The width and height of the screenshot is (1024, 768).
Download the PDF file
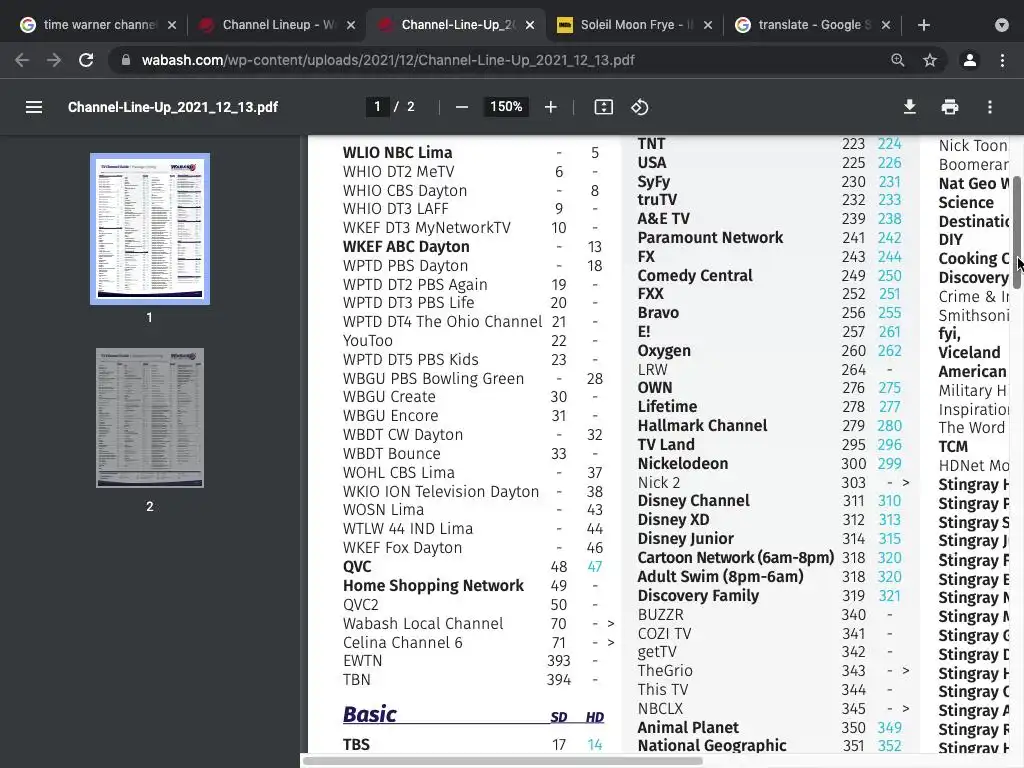click(x=910, y=107)
